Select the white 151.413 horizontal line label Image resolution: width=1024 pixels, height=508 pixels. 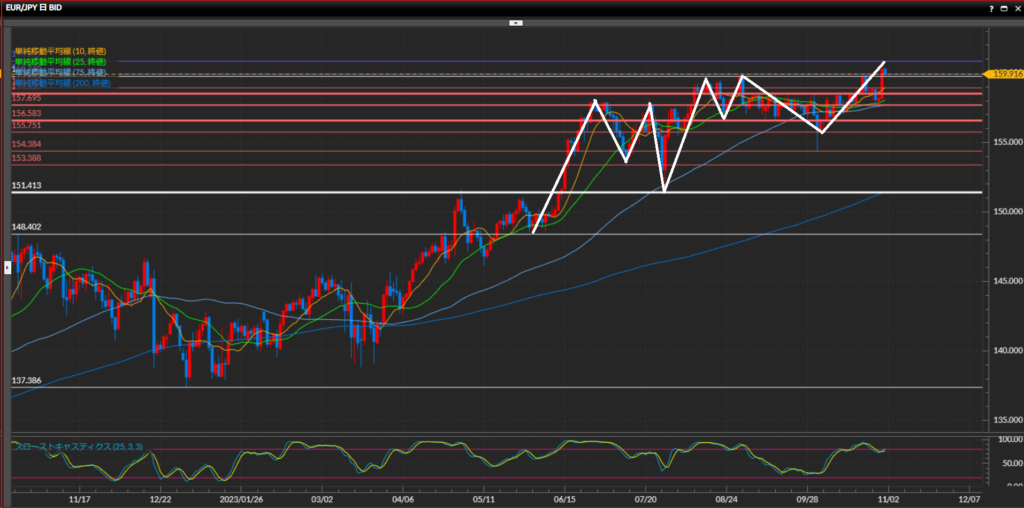[x=26, y=186]
